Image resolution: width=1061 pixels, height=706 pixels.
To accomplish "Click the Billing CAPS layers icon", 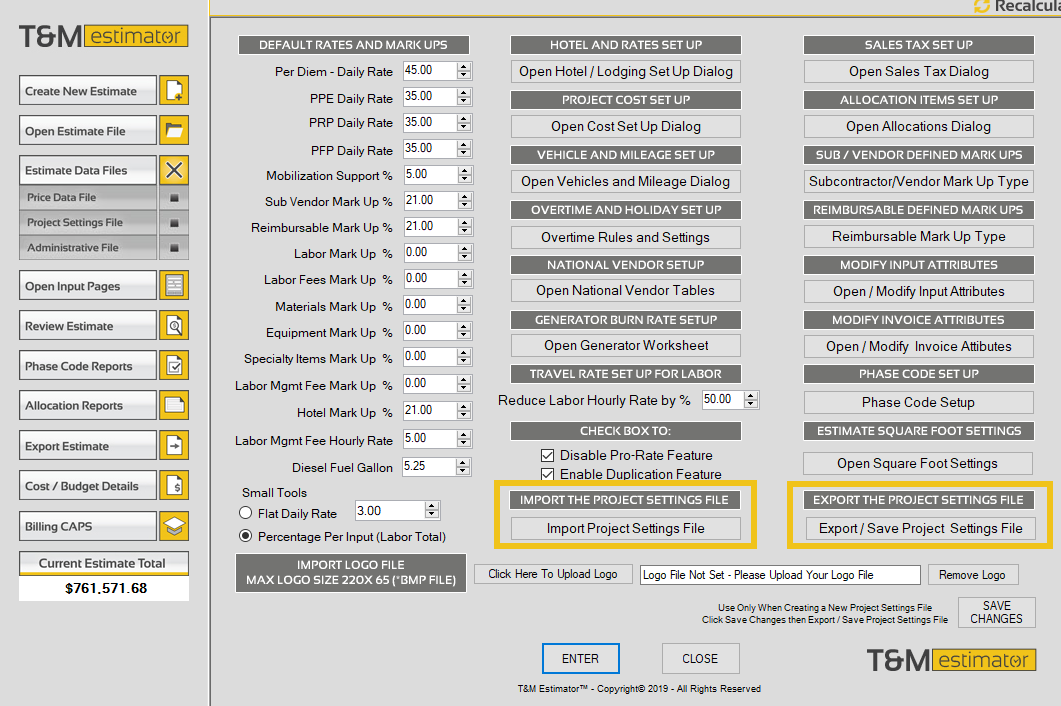I will pos(174,526).
